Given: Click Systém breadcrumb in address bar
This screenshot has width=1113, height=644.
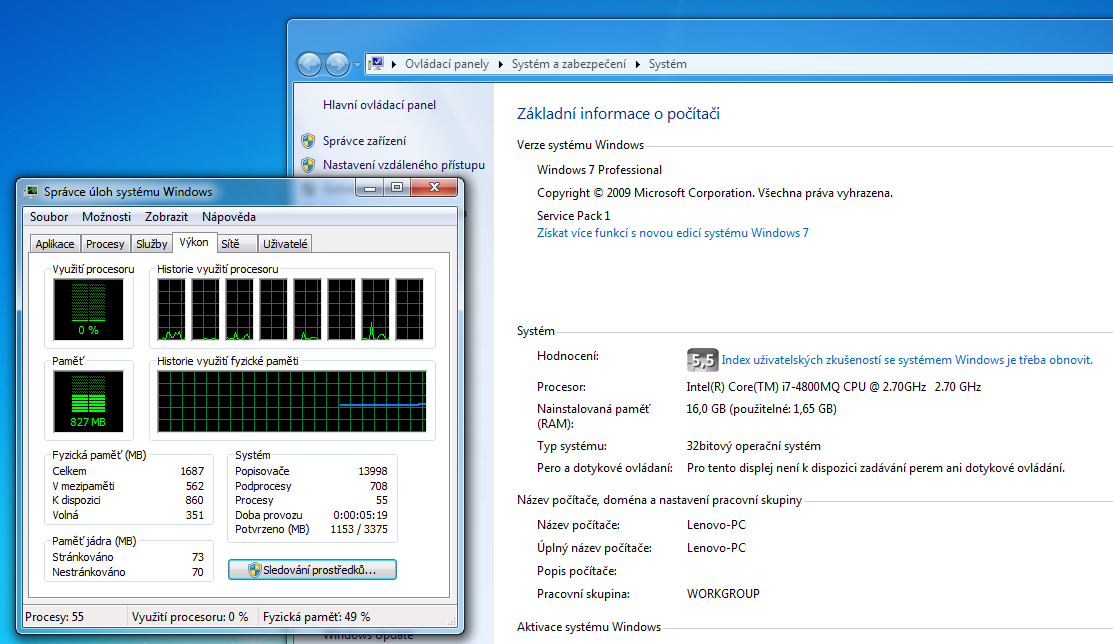Looking at the screenshot, I should 667,64.
